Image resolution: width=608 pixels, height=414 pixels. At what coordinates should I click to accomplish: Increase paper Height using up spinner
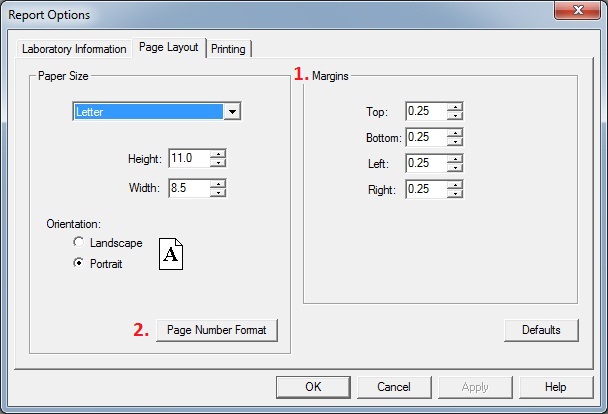[x=218, y=154]
